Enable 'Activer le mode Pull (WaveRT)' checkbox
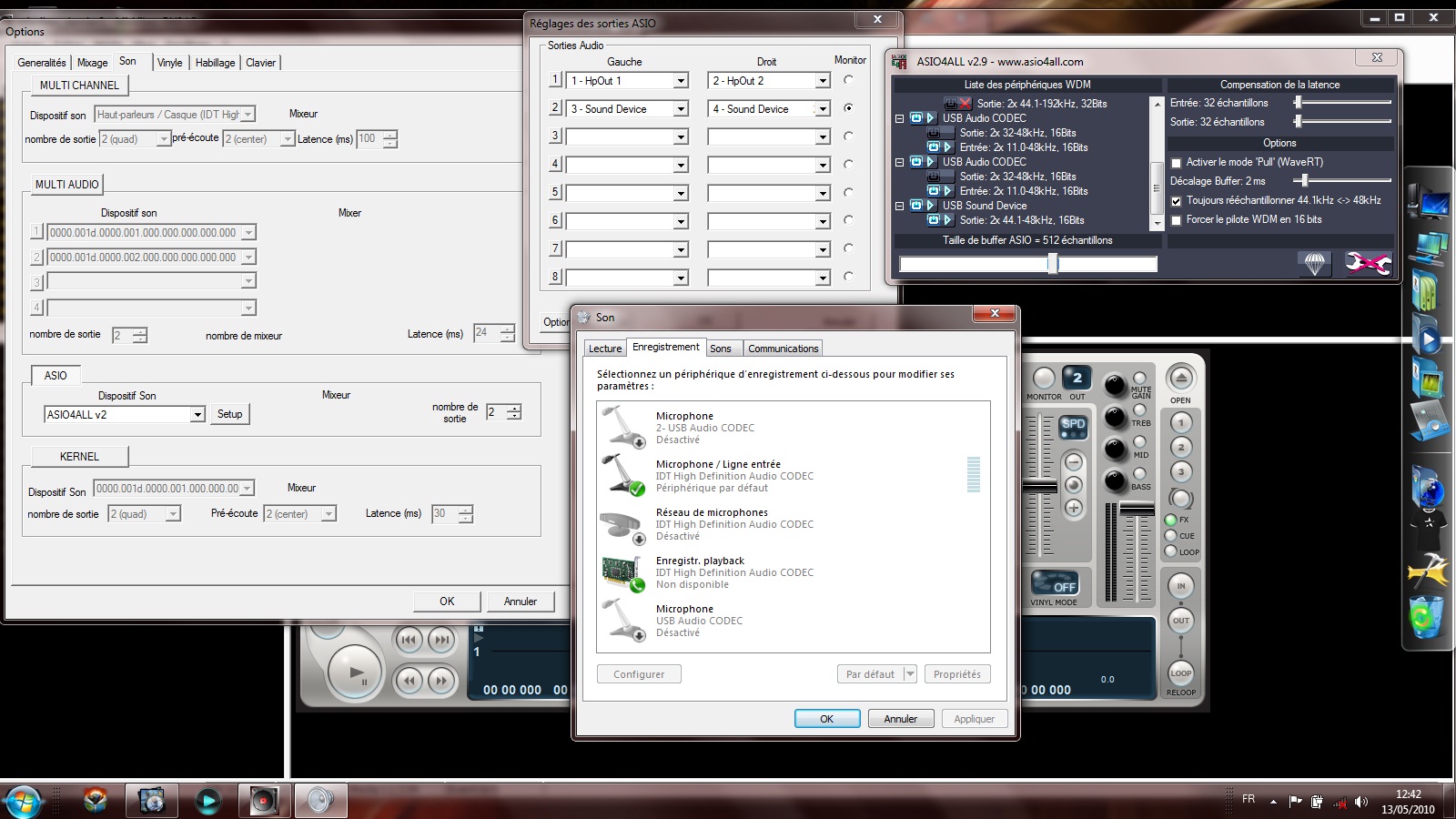The height and width of the screenshot is (819, 1456). click(1176, 163)
